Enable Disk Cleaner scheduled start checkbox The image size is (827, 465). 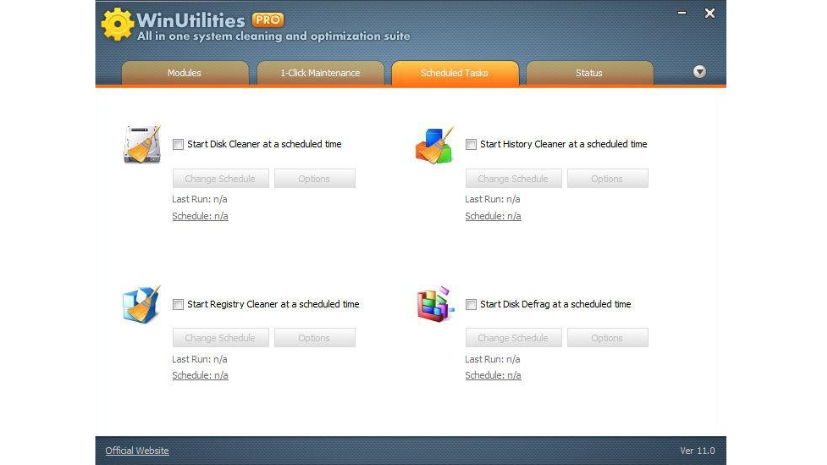tap(178, 144)
